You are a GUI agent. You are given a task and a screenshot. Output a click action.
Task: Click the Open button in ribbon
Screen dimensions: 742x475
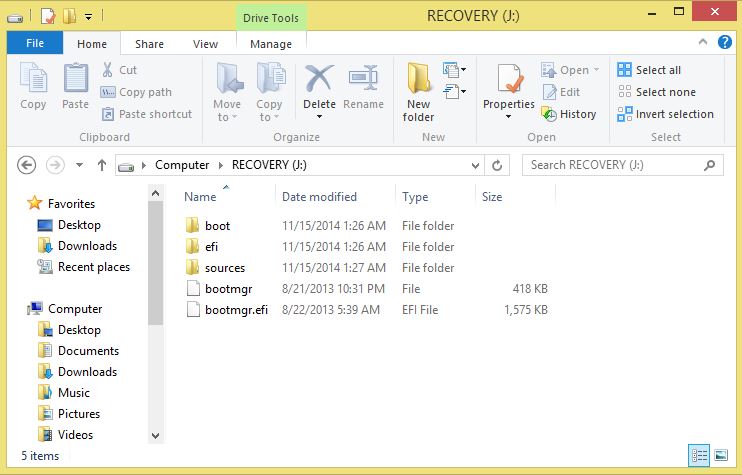tap(570, 70)
